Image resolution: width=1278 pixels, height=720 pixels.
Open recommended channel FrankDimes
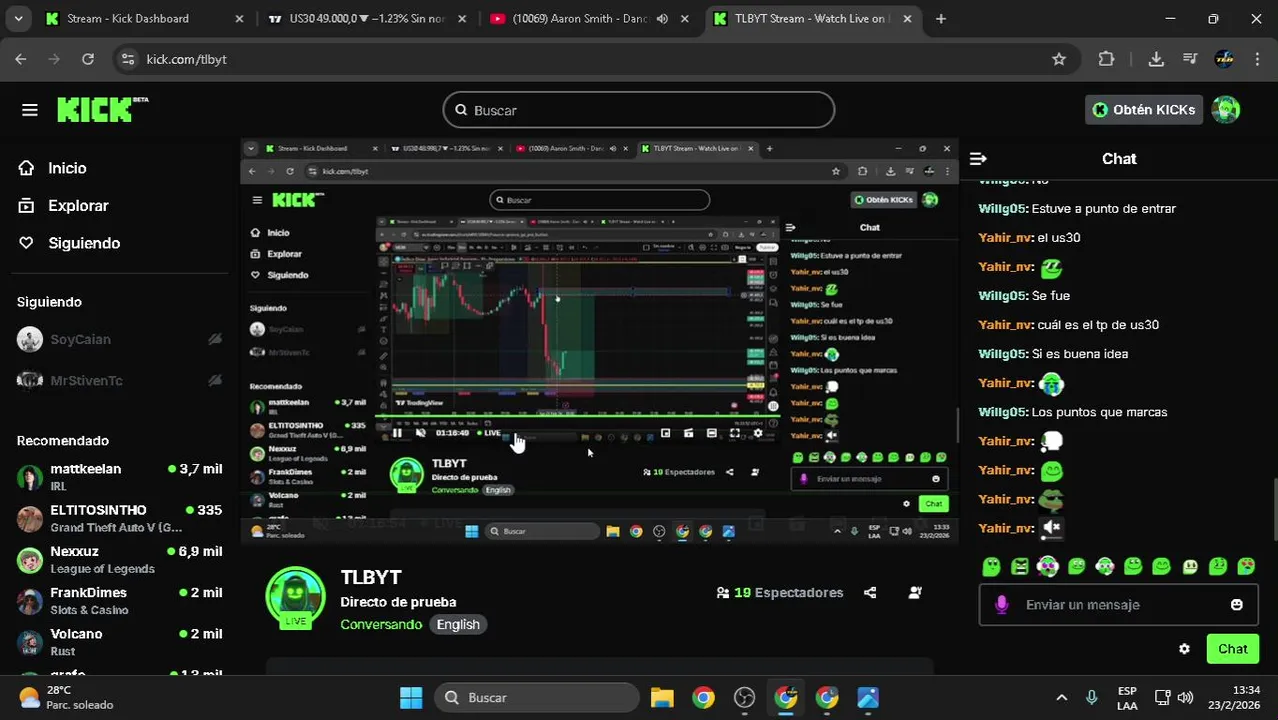[119, 600]
